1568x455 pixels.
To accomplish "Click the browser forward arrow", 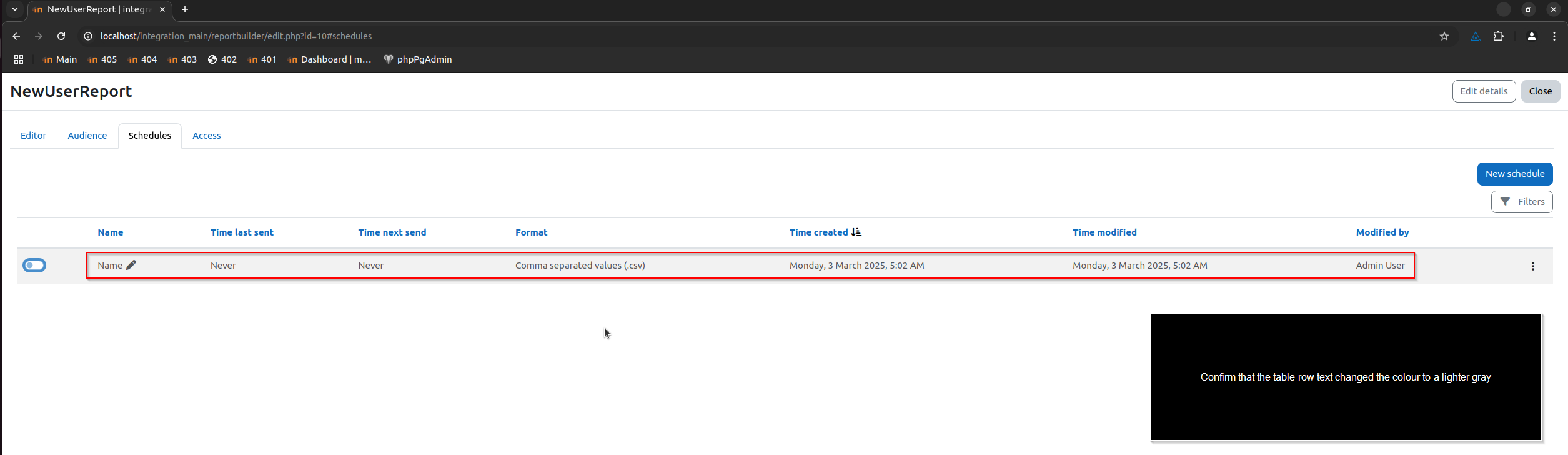I will (x=39, y=36).
